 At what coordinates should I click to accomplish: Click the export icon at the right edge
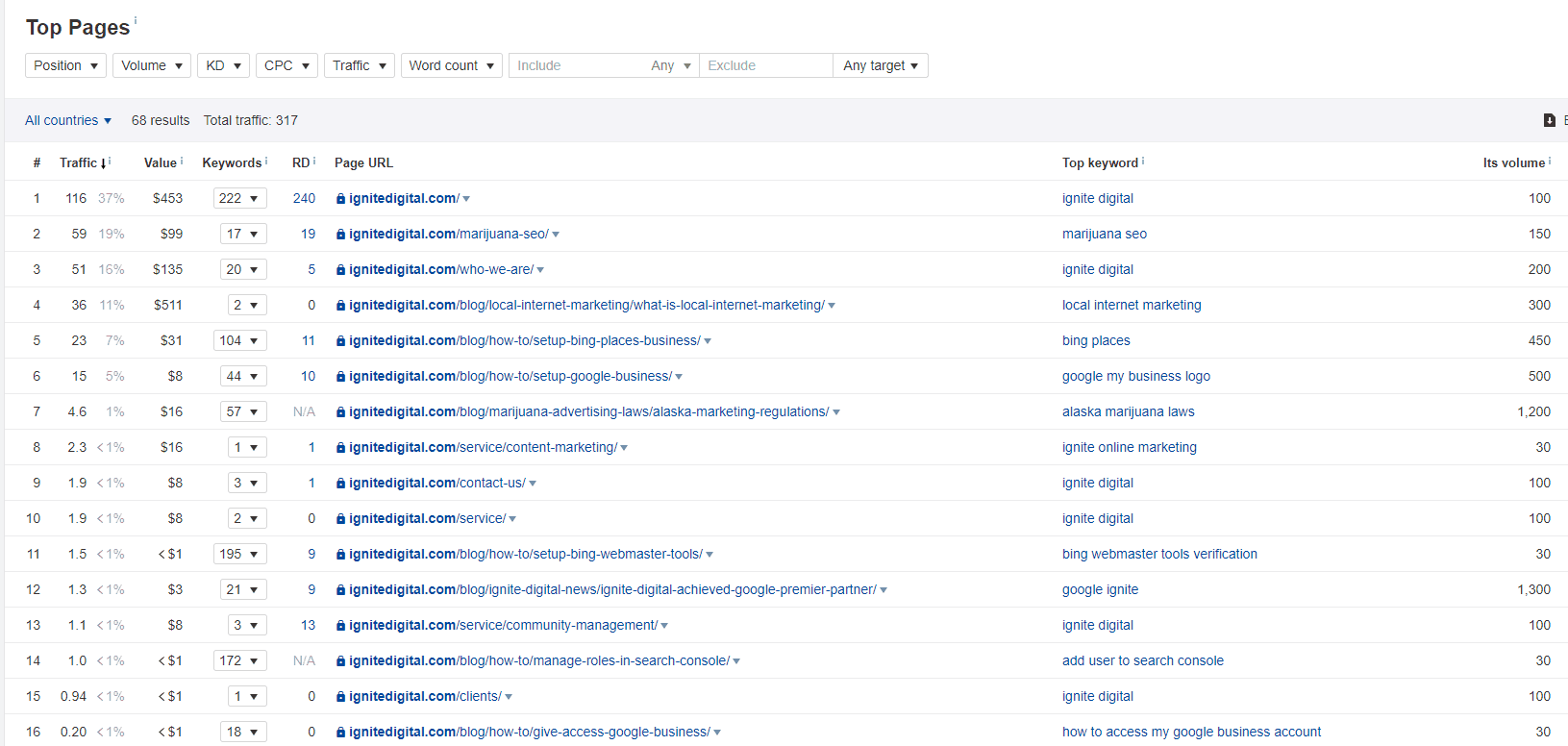coord(1549,120)
